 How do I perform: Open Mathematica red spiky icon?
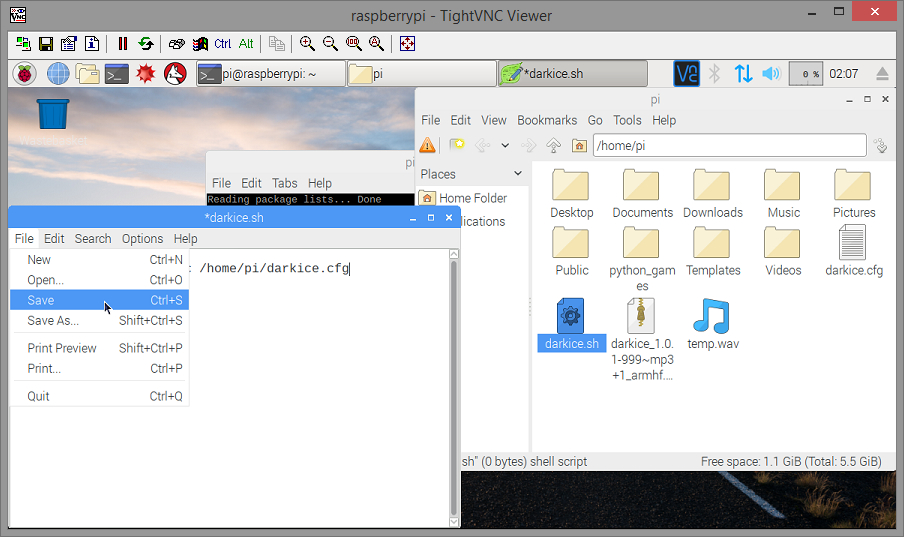point(146,74)
